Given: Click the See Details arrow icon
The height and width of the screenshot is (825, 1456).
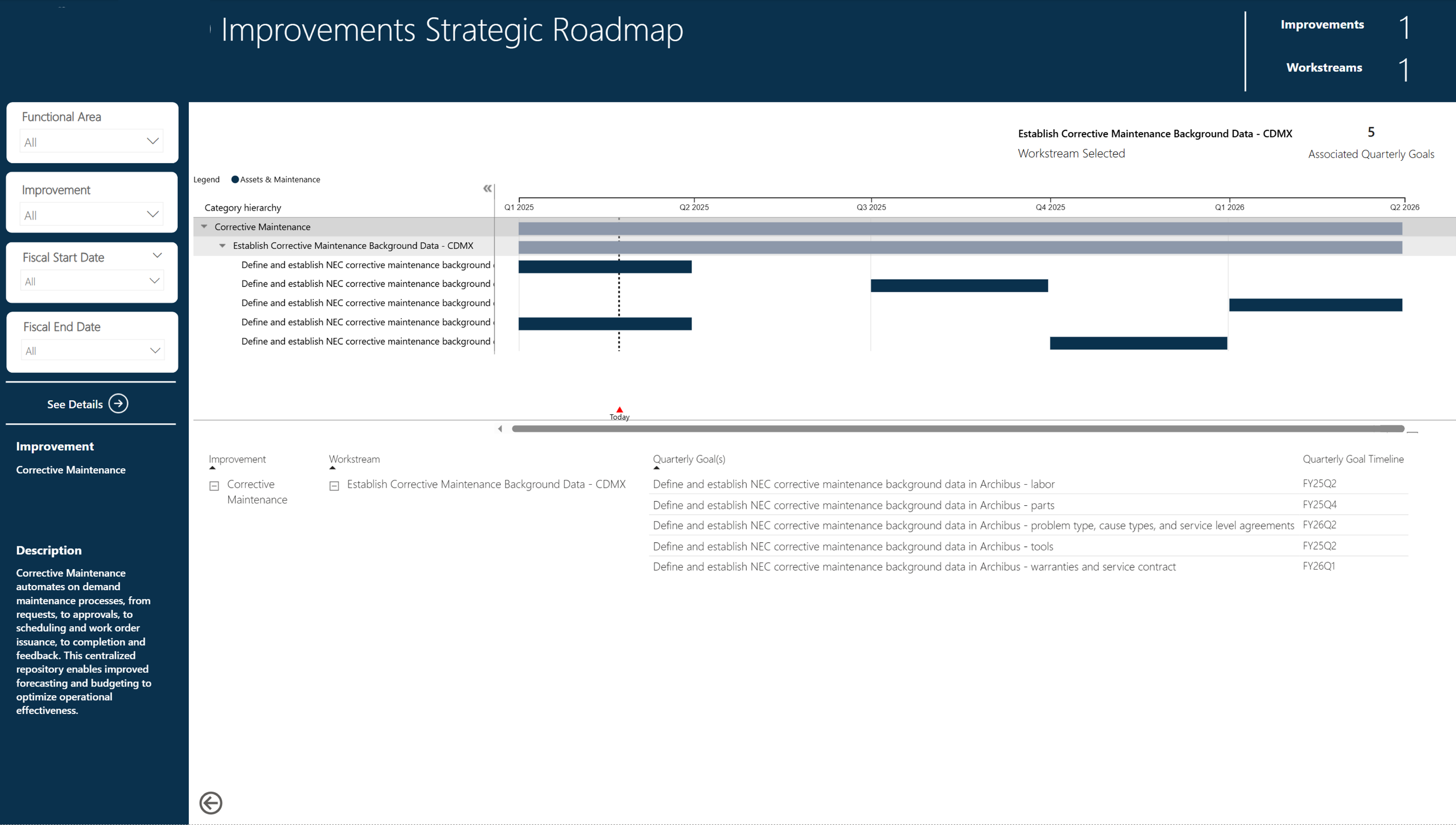Looking at the screenshot, I should (x=118, y=404).
